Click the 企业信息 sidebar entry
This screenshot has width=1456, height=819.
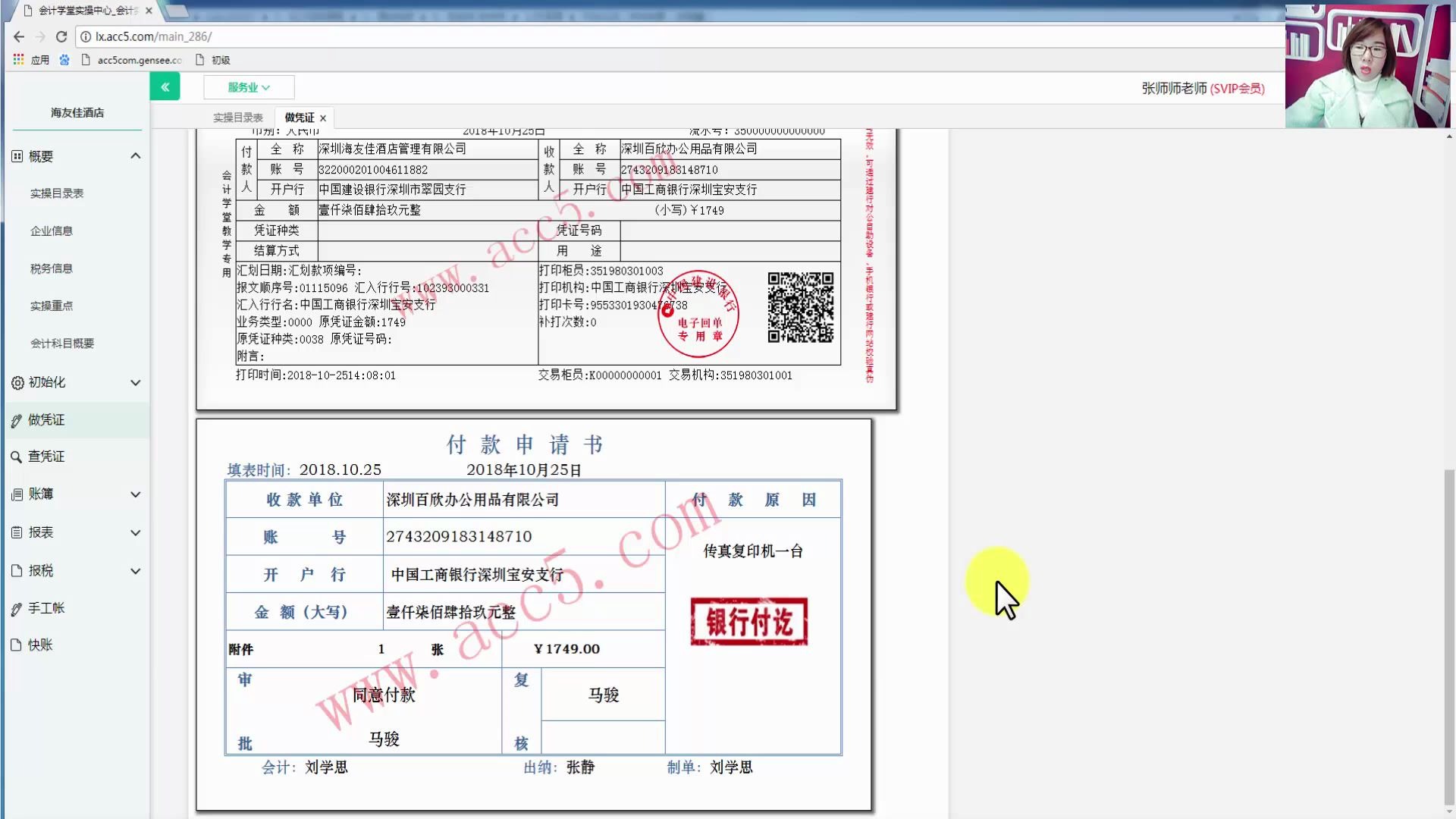[52, 231]
